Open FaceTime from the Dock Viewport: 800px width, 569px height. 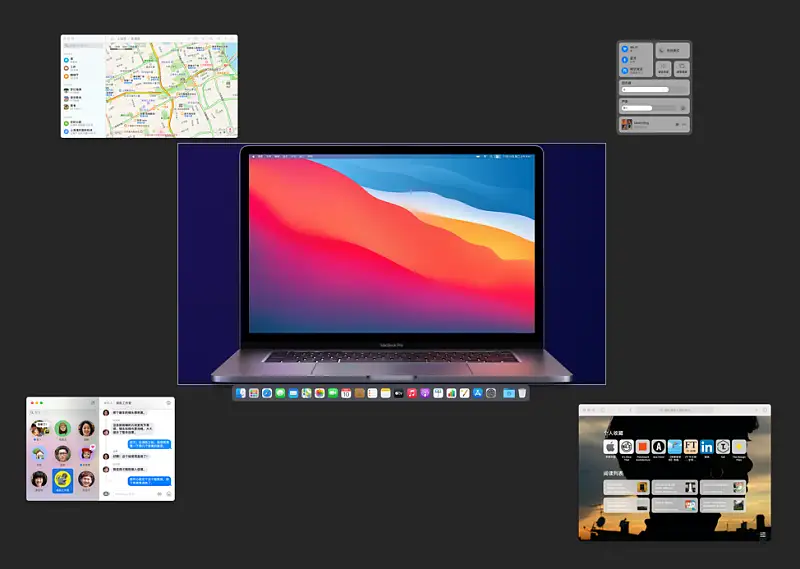point(333,393)
